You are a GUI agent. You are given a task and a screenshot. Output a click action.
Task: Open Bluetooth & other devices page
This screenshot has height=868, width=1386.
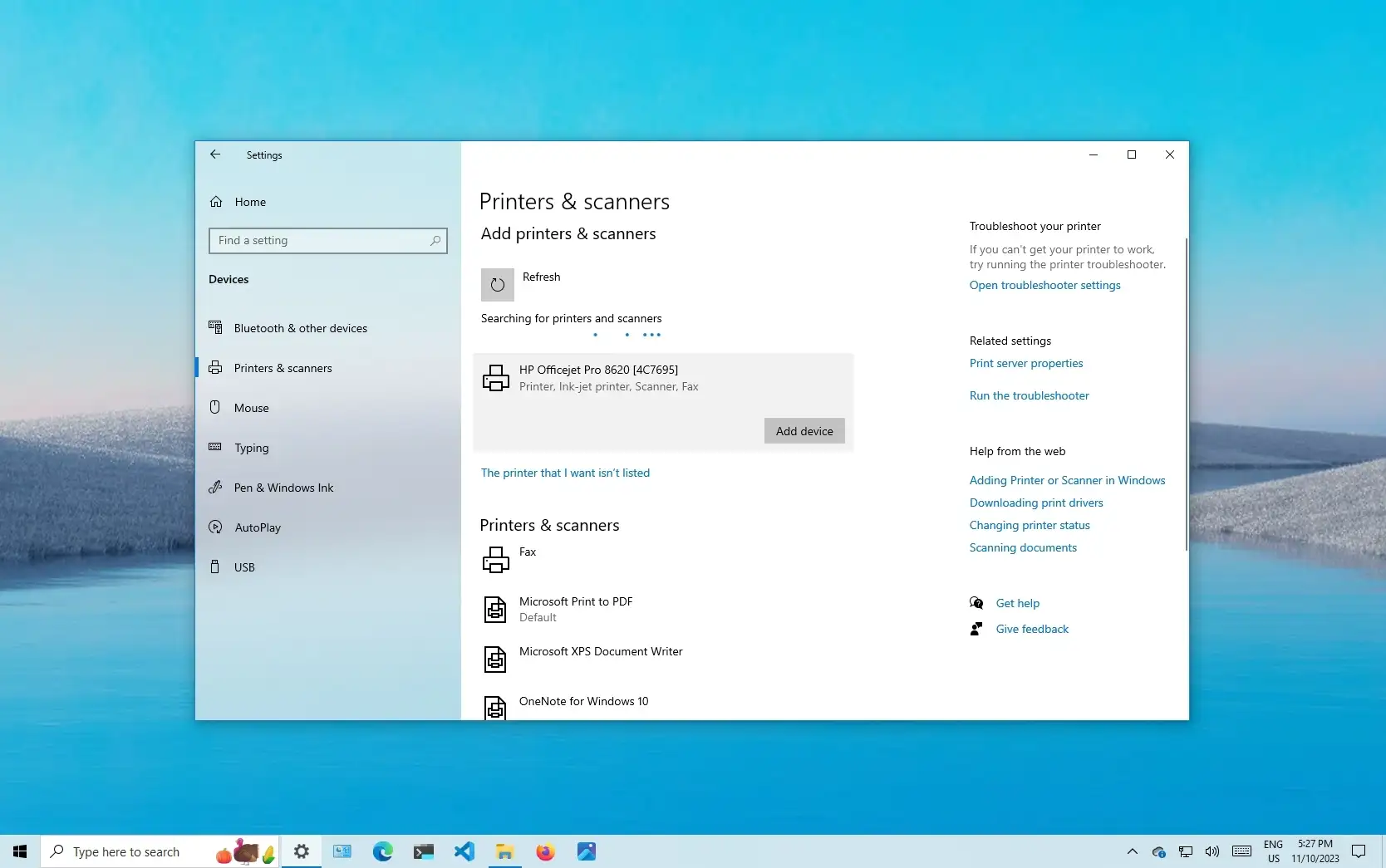click(x=328, y=328)
